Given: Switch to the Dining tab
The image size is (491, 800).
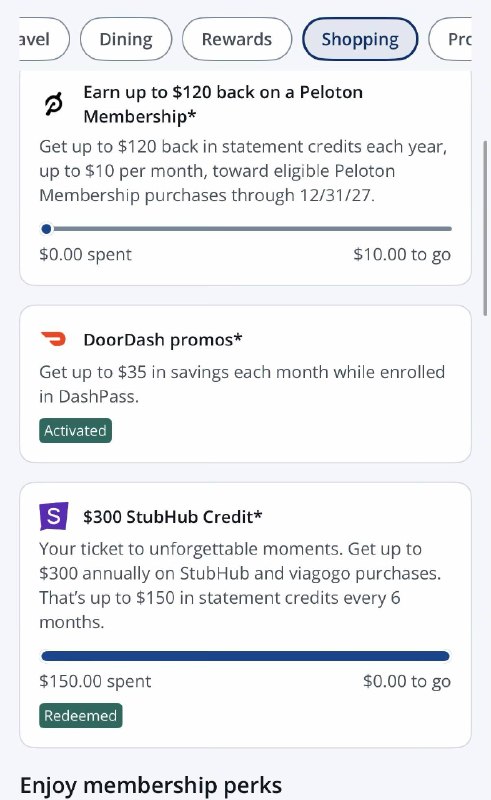Looking at the screenshot, I should (x=126, y=39).
